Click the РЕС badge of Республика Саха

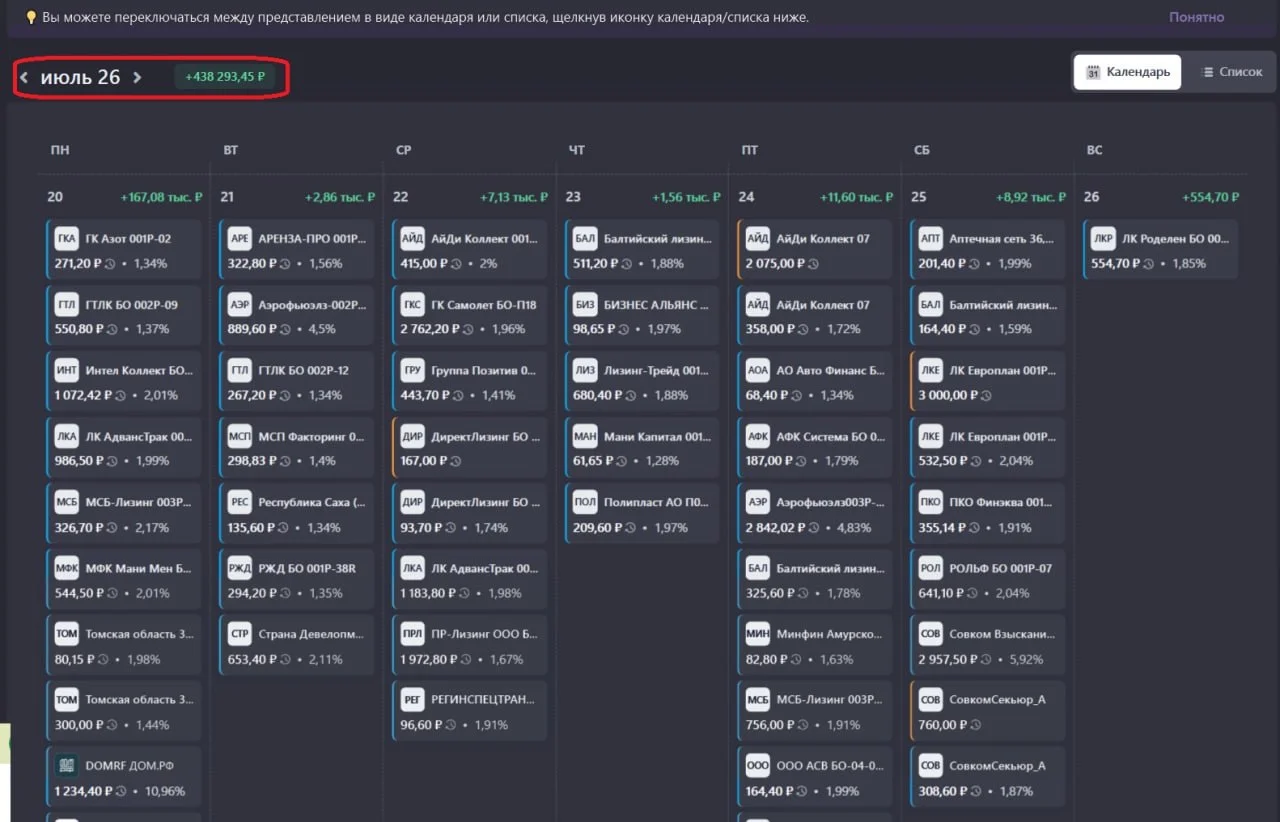pyautogui.click(x=240, y=503)
